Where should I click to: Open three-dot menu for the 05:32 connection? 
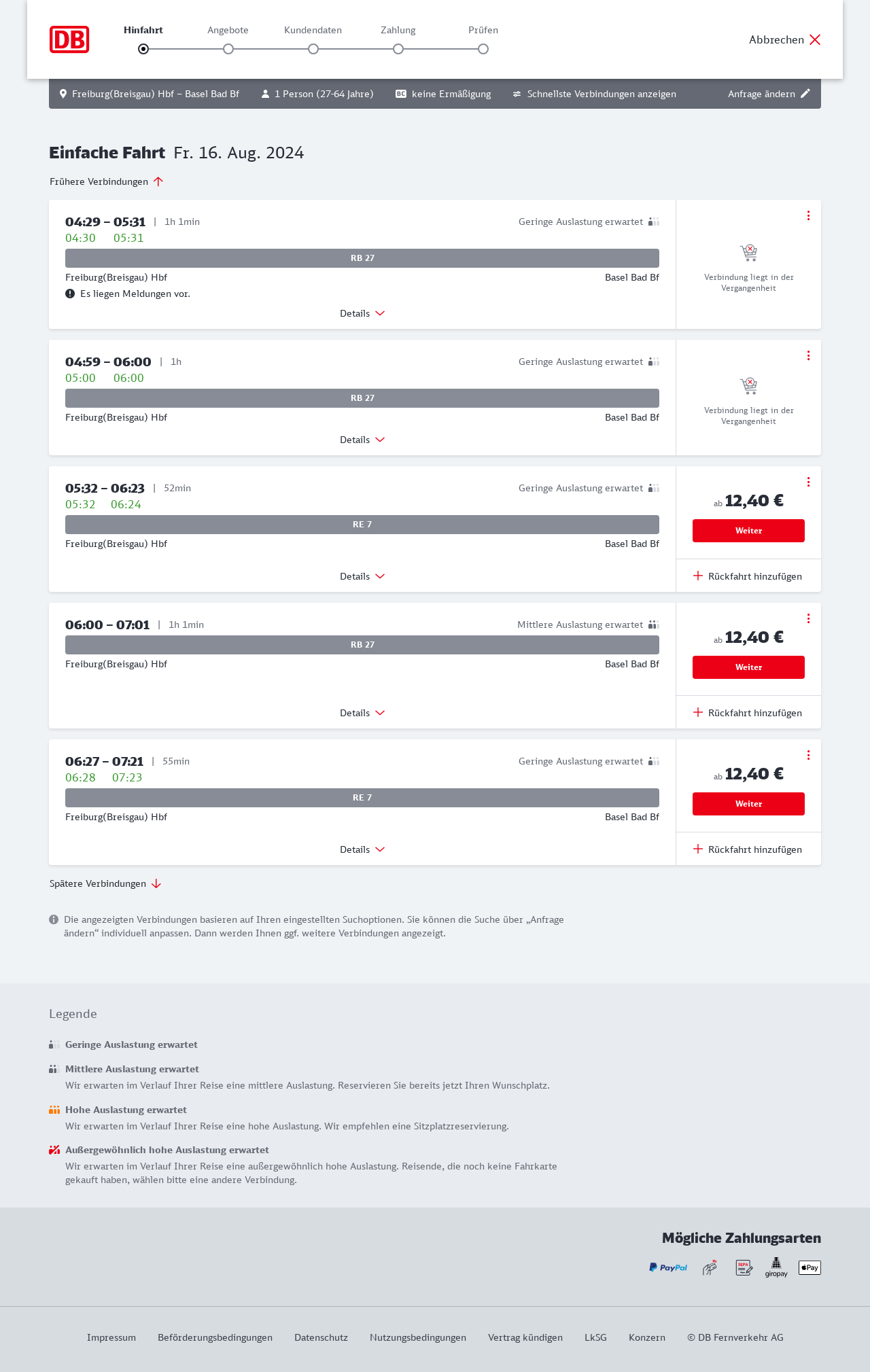click(808, 482)
